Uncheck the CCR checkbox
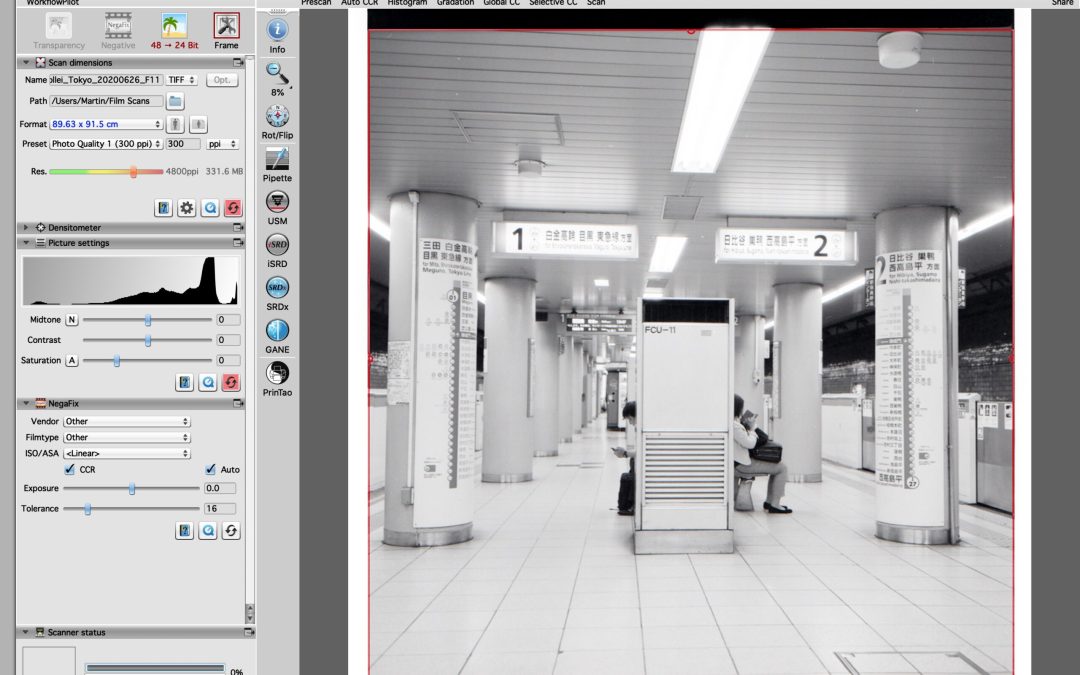Image resolution: width=1080 pixels, height=675 pixels. tap(69, 469)
